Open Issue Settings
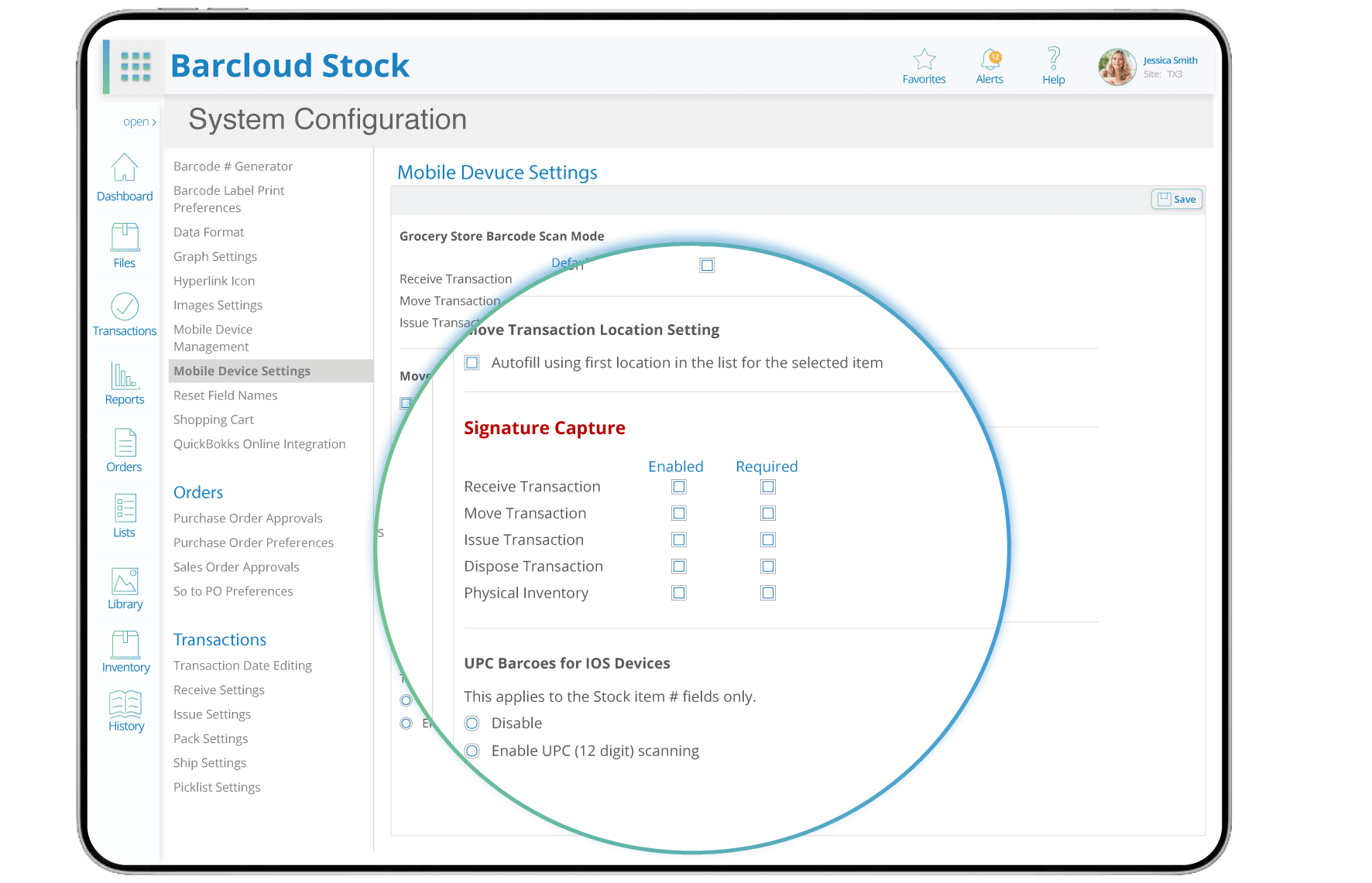The width and height of the screenshot is (1372, 883). tap(212, 714)
